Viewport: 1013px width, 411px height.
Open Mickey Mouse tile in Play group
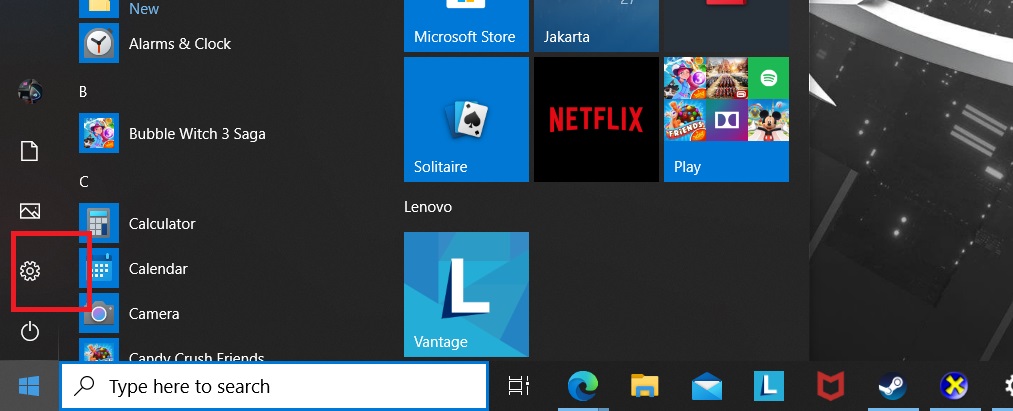768,120
